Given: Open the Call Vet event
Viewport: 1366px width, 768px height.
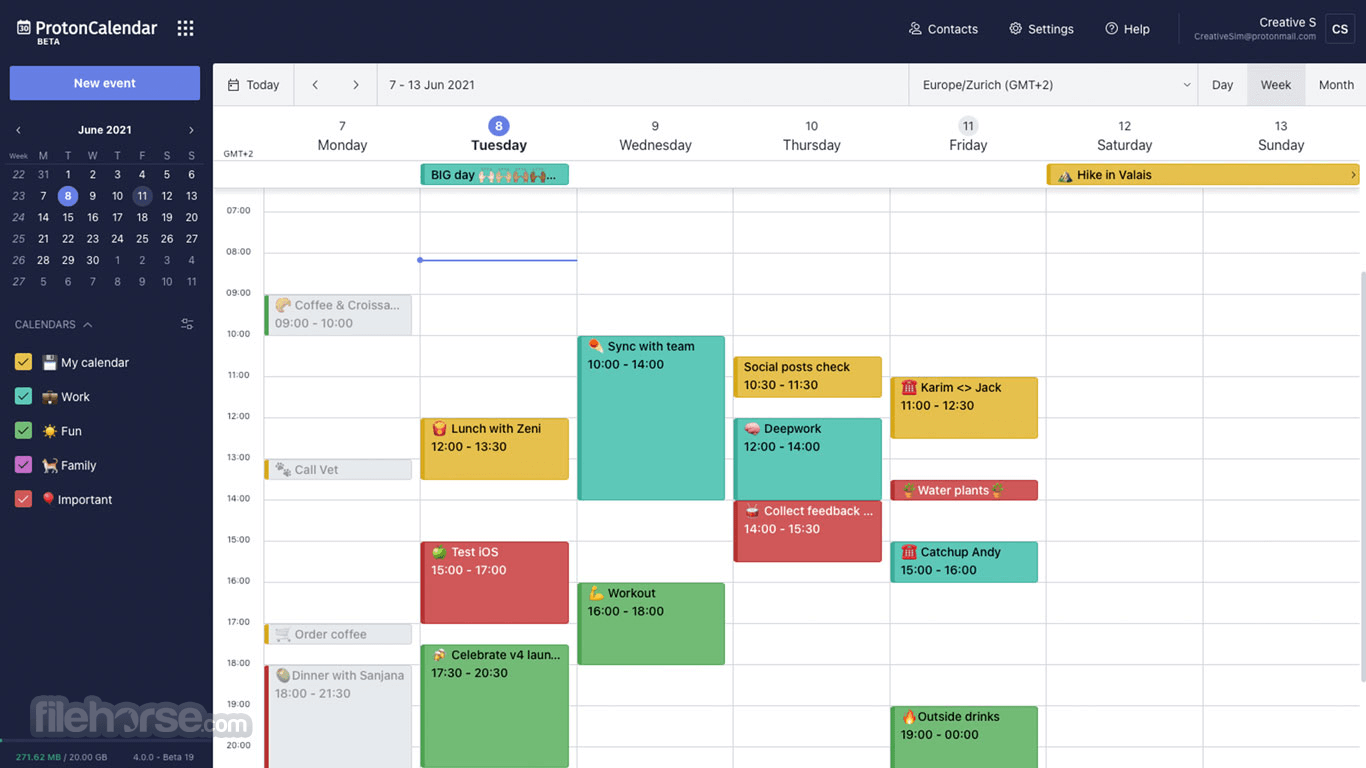Looking at the screenshot, I should tap(338, 469).
